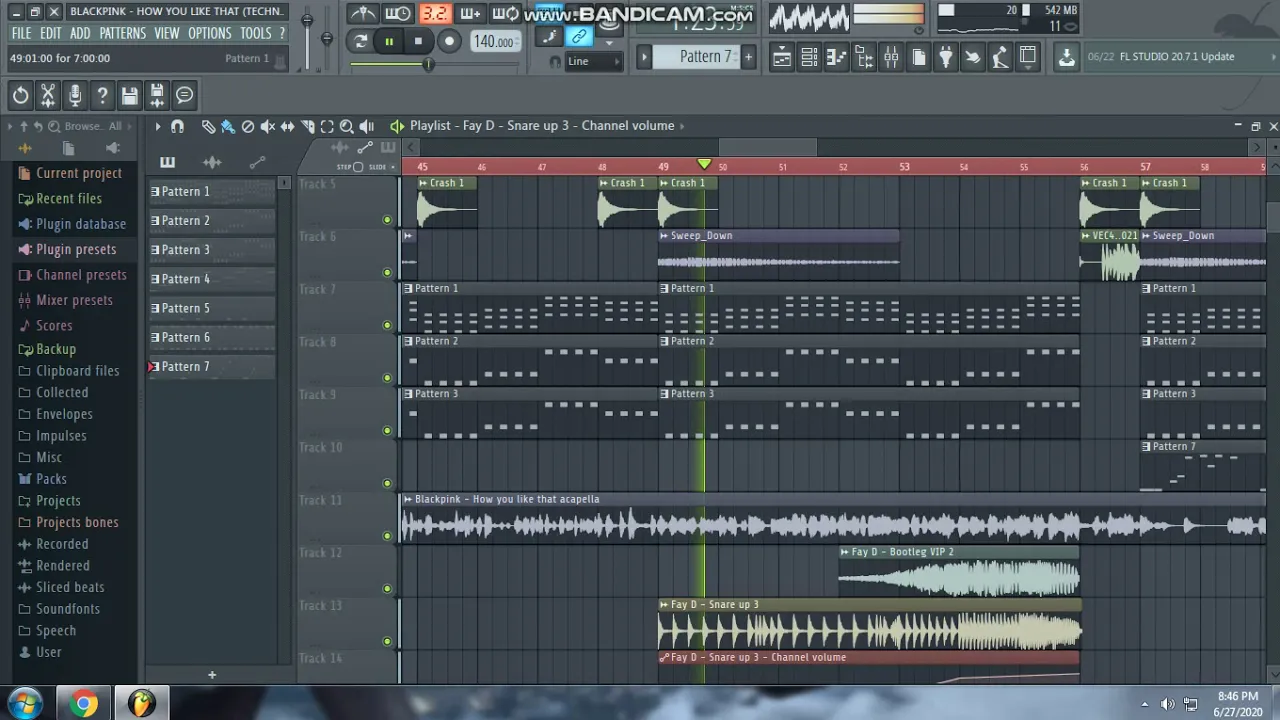Image resolution: width=1280 pixels, height=720 pixels.
Task: Select the Delete tool in the playlist toolbar
Action: pos(248,126)
